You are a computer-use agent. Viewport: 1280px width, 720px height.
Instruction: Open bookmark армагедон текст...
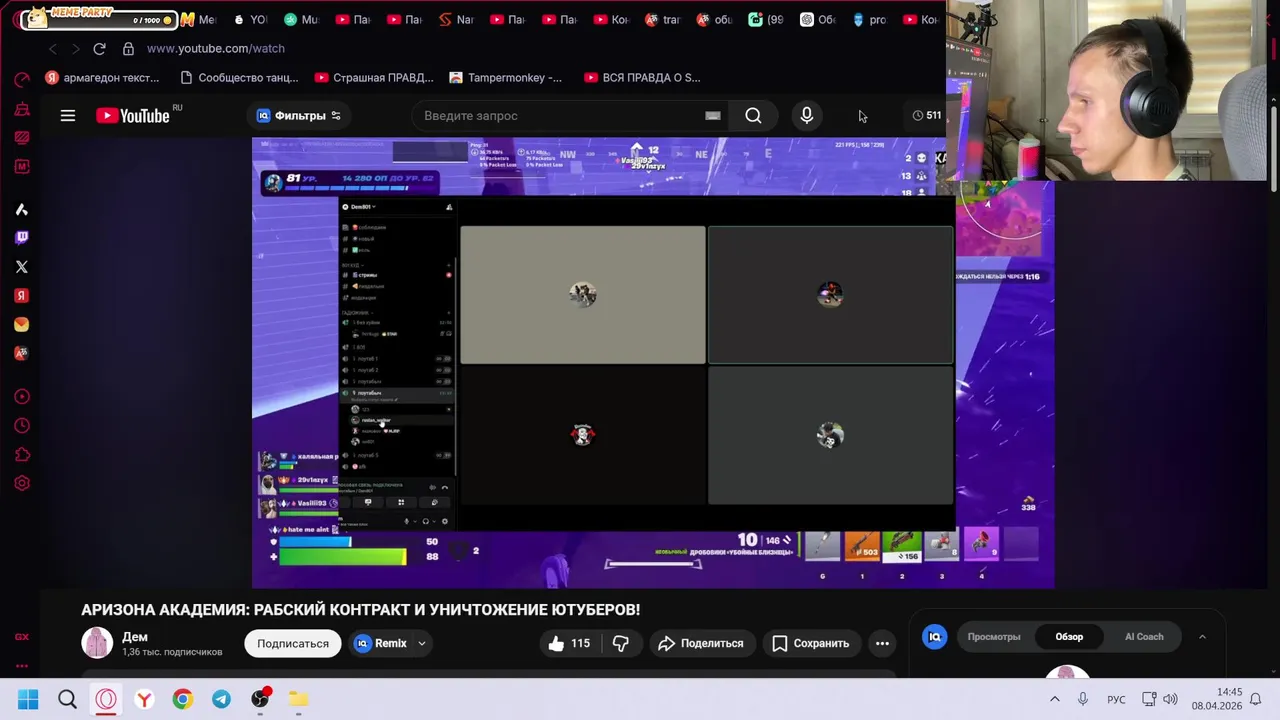coord(102,77)
